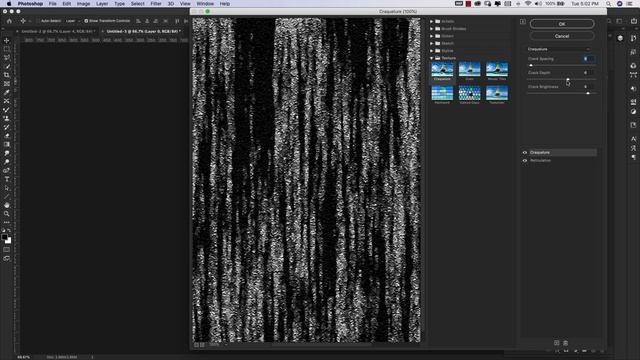Zoom out the filter preview (minus button)
The height and width of the screenshot is (360, 640).
[196, 345]
